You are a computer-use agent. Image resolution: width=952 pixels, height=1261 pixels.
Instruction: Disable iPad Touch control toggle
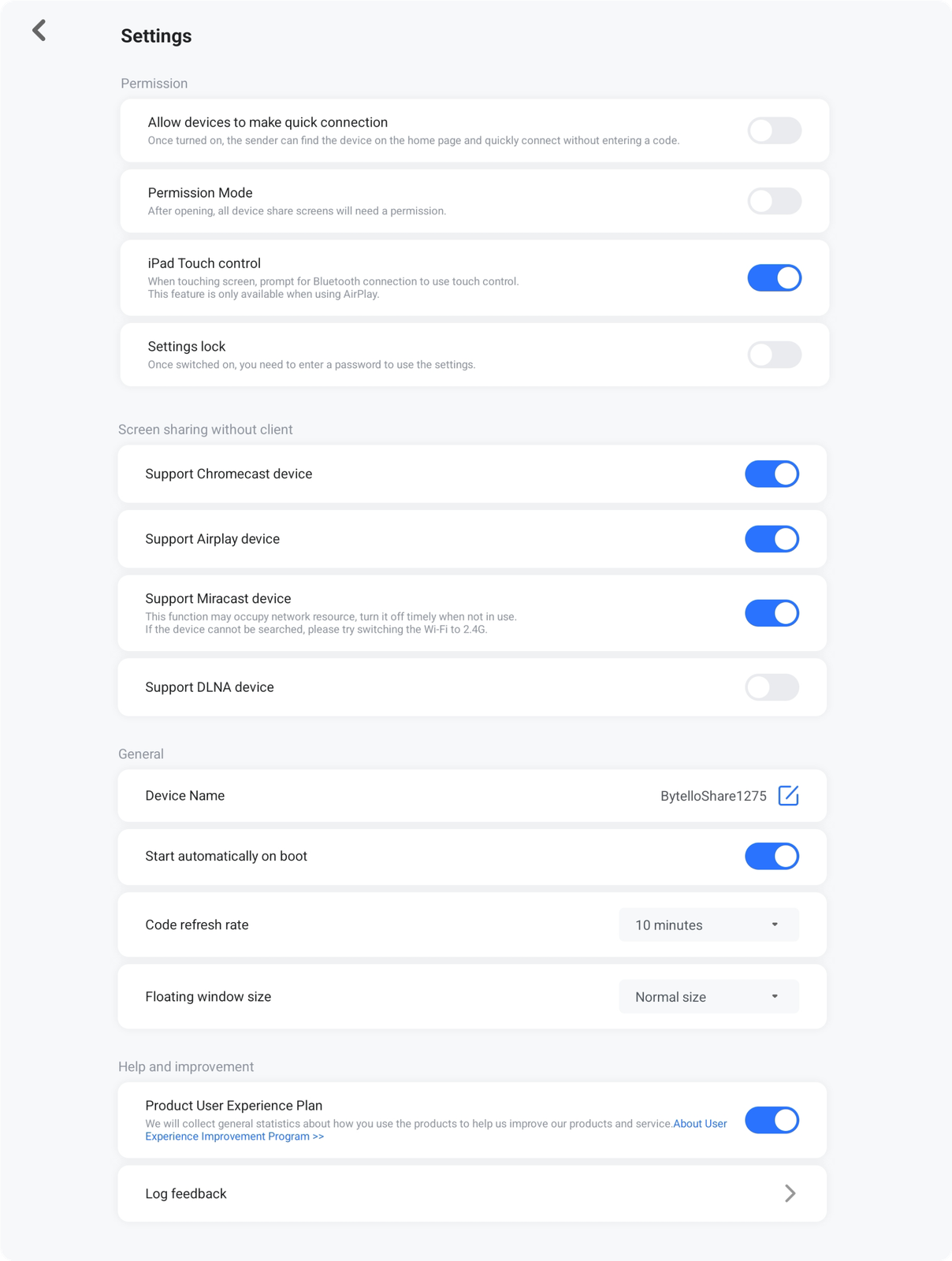pyautogui.click(x=774, y=278)
